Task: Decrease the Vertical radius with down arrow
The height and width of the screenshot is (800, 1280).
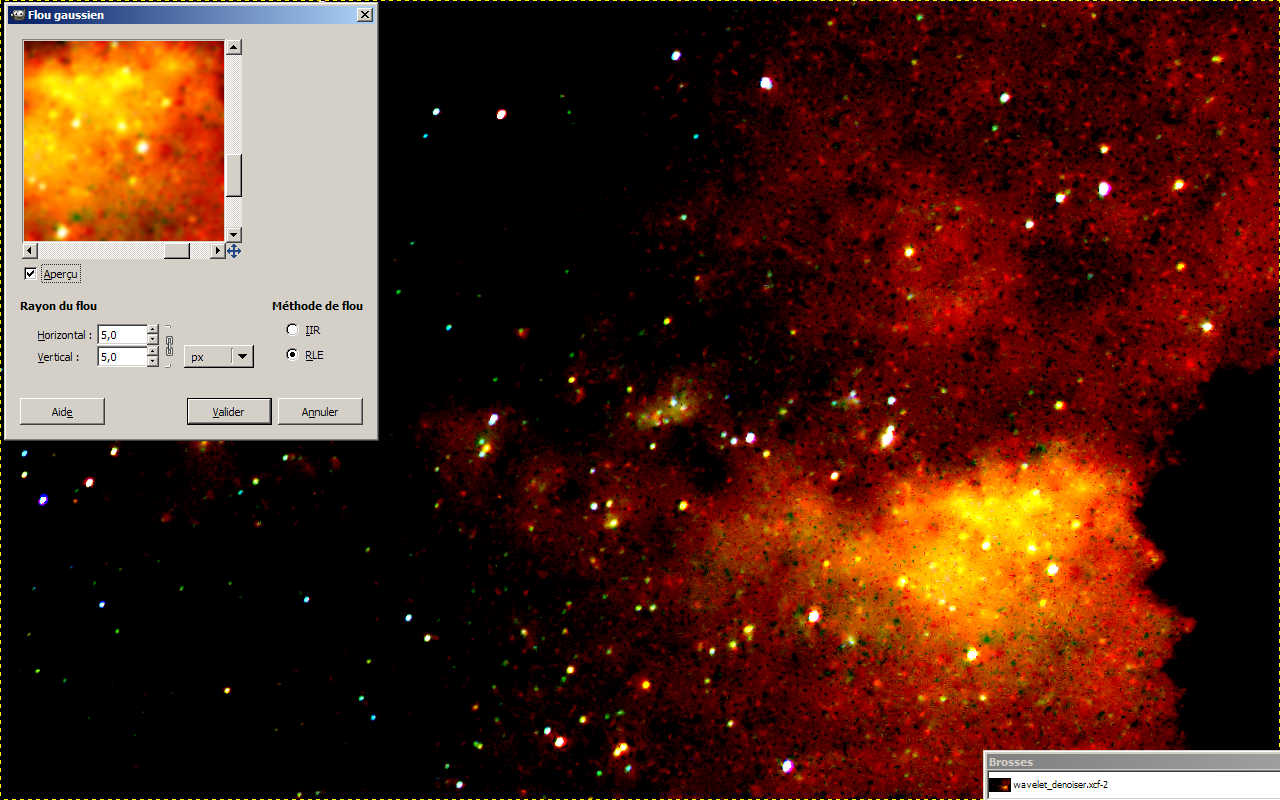Action: click(153, 362)
